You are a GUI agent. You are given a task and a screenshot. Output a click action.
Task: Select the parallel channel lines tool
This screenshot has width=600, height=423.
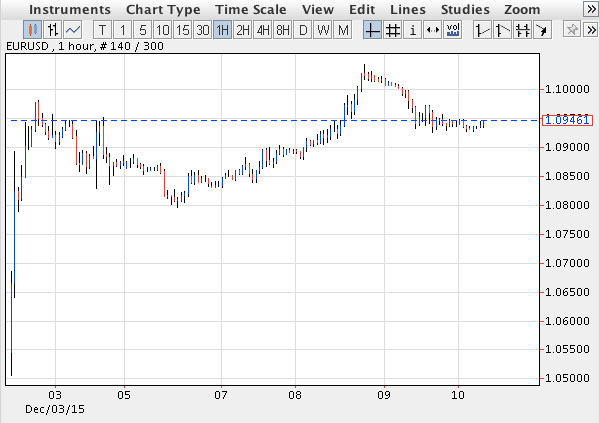[522, 30]
